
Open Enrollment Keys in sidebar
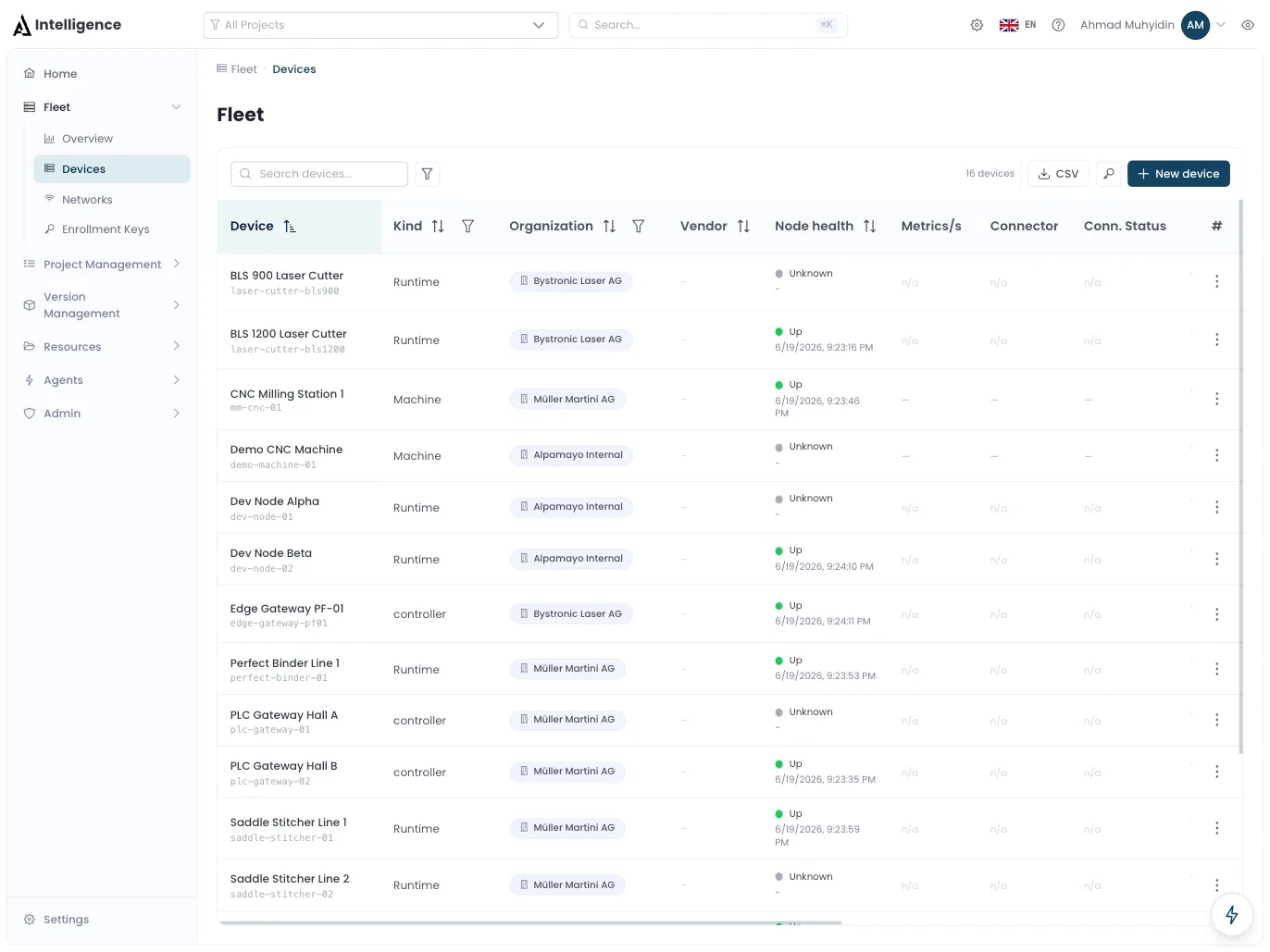(x=106, y=229)
